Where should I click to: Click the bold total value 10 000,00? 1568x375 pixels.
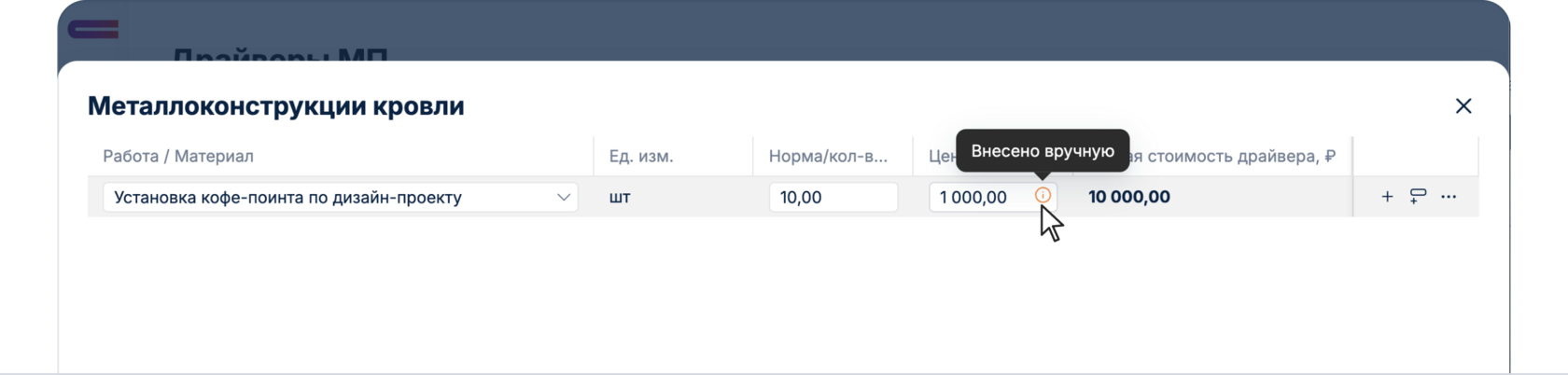(x=1129, y=198)
